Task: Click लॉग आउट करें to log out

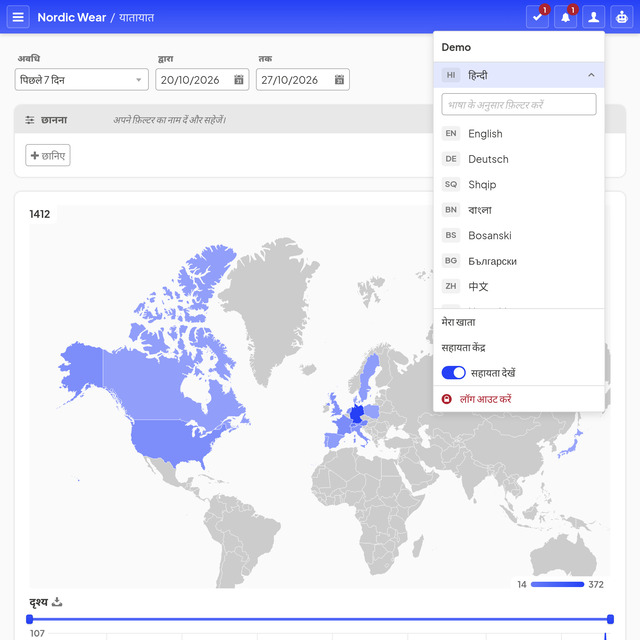Action: click(485, 399)
